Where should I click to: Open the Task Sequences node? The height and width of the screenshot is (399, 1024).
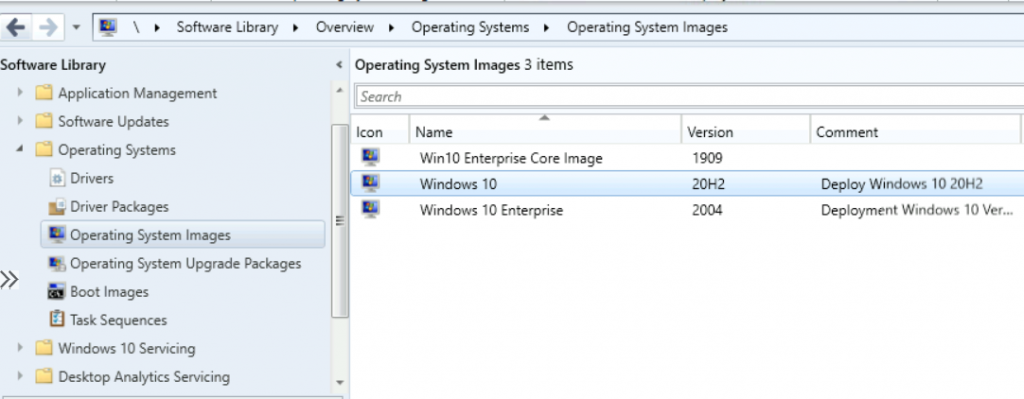click(118, 320)
